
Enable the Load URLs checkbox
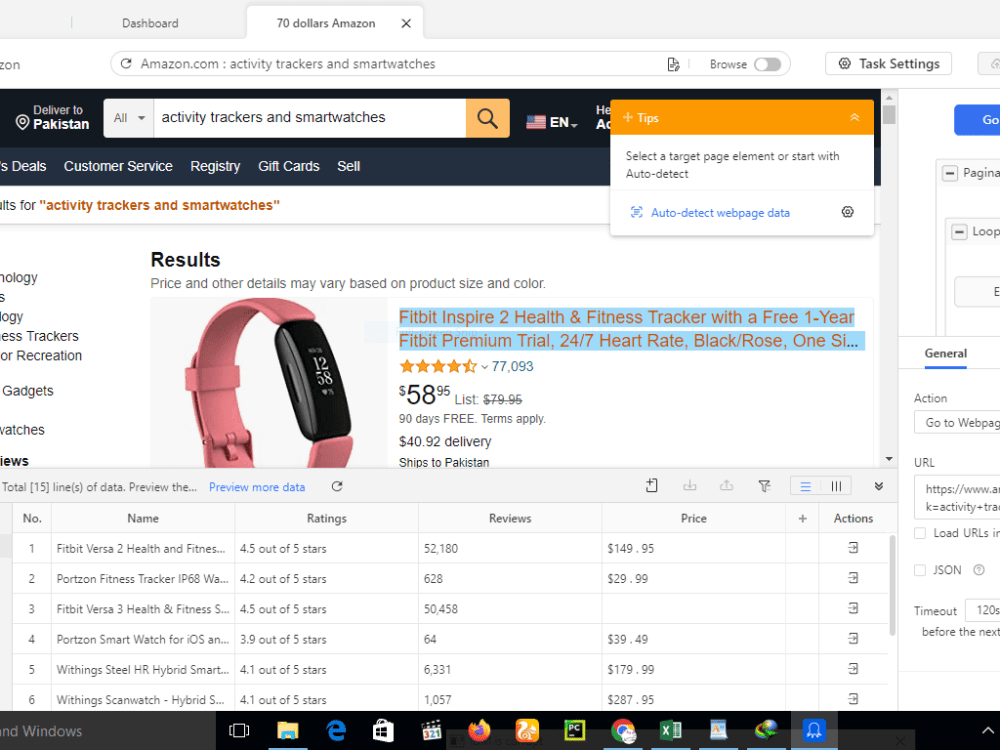click(920, 533)
